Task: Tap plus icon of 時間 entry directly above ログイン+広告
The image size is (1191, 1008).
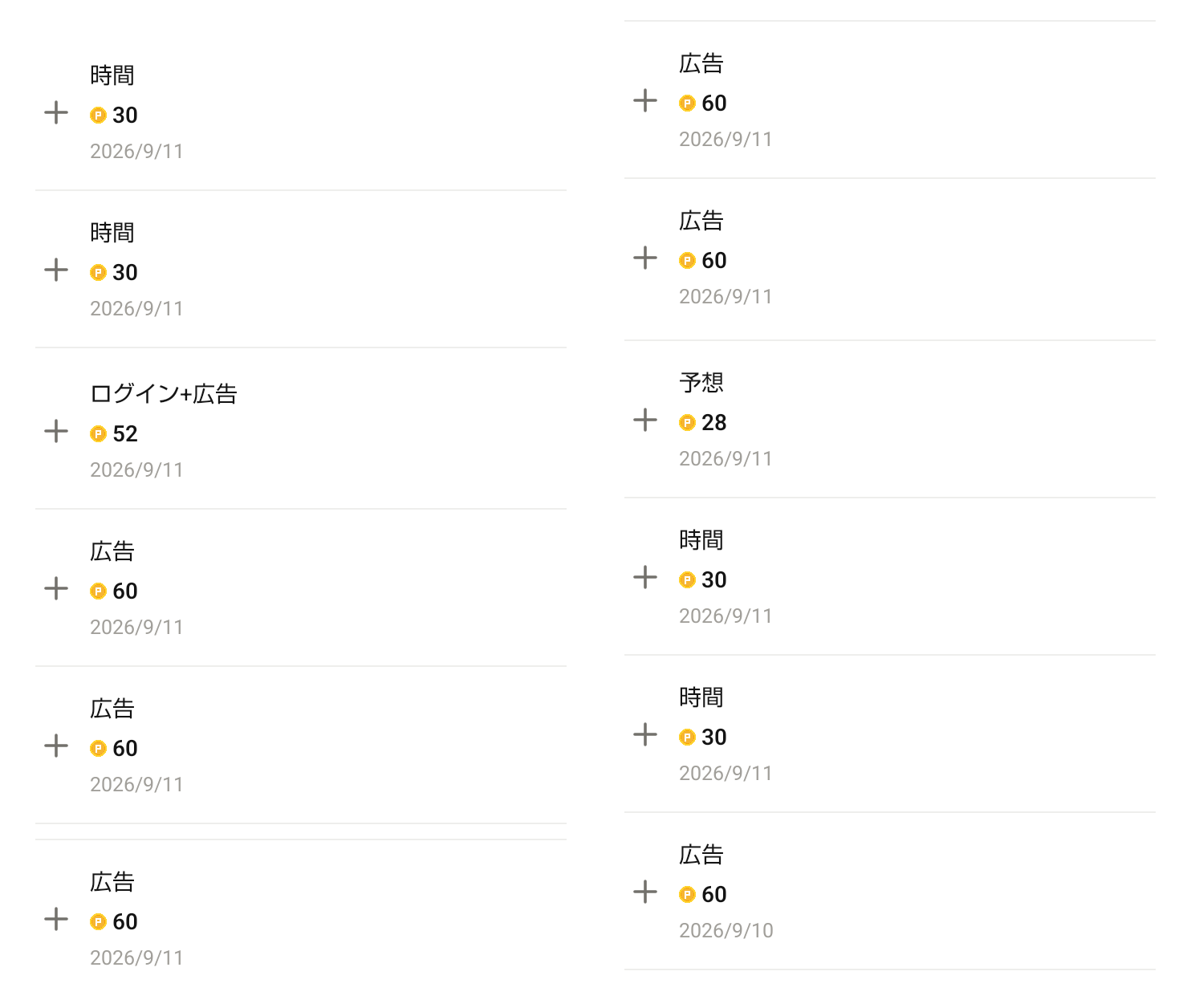Action: pyautogui.click(x=56, y=270)
